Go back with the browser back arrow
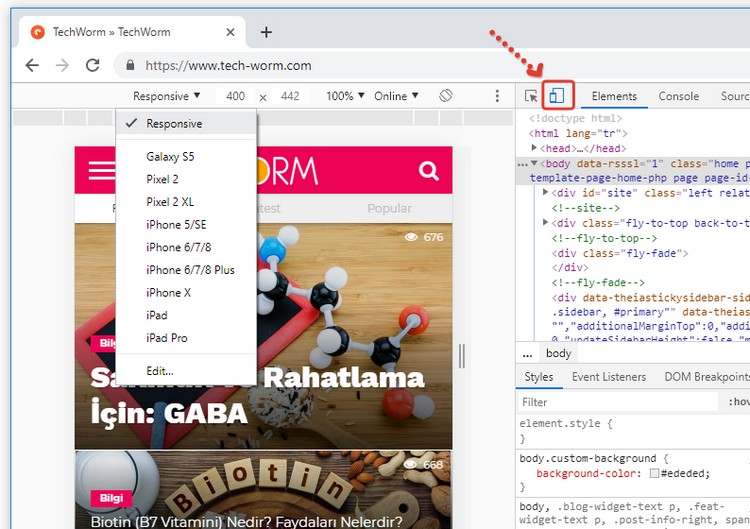The height and width of the screenshot is (529, 750). pyautogui.click(x=32, y=65)
